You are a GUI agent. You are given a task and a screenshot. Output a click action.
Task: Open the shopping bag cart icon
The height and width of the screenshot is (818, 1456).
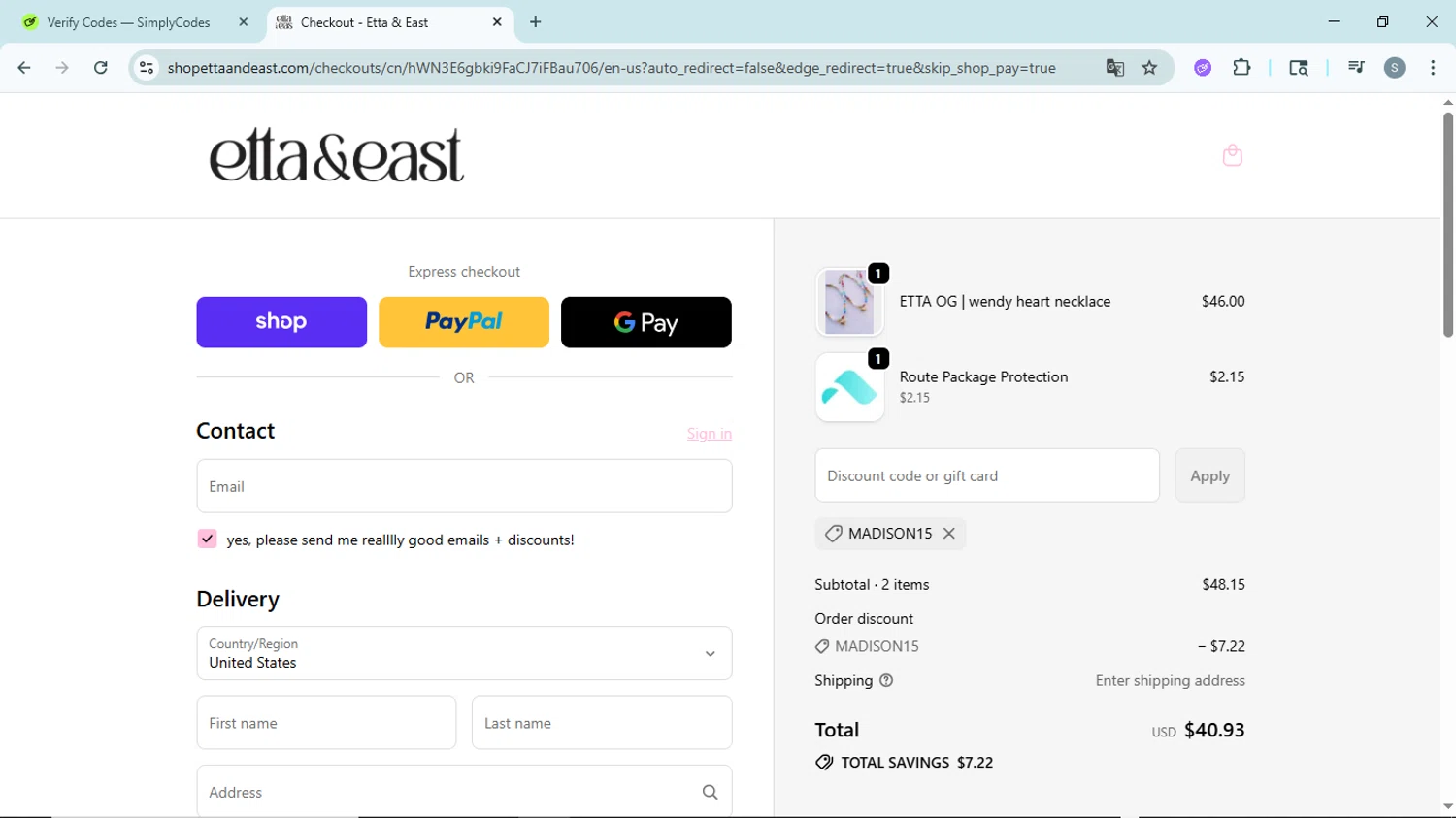coord(1232,155)
